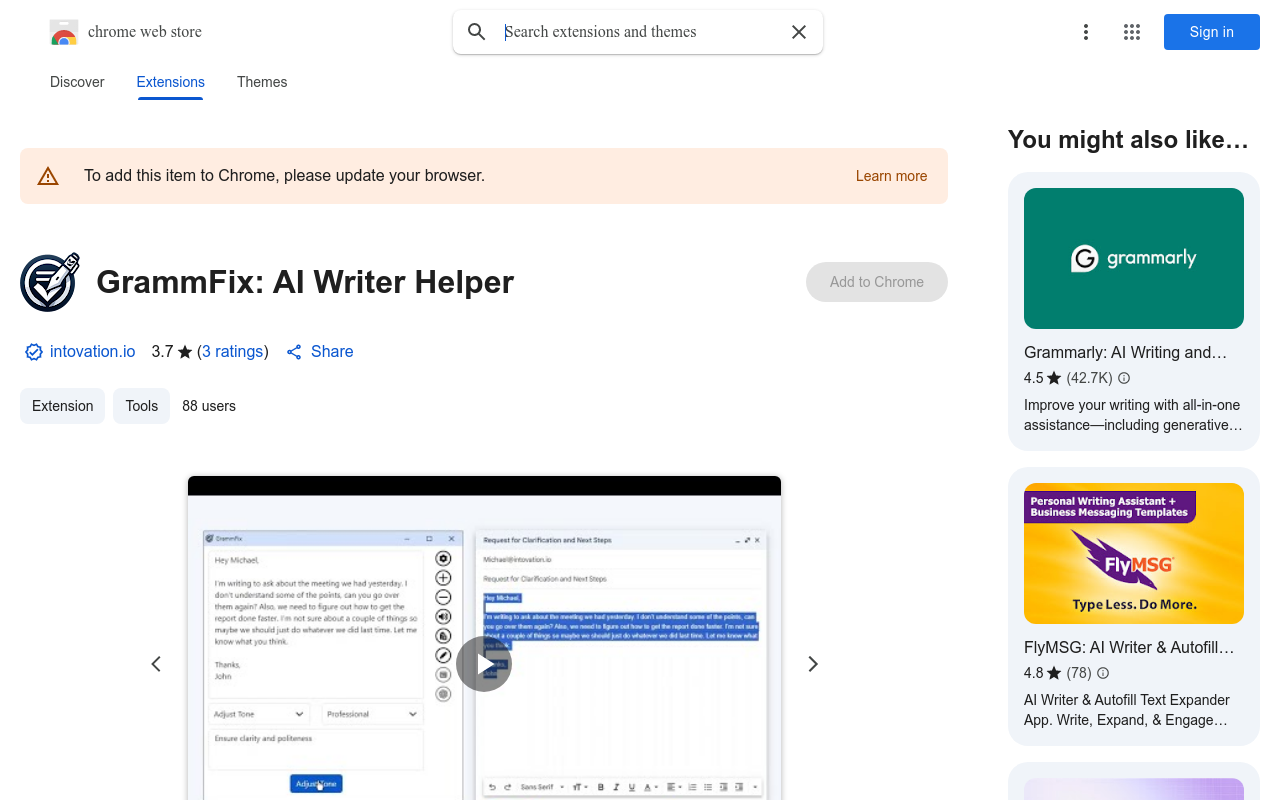Open the FlyMSG extension thumbnail
The image size is (1280, 800).
(1134, 553)
